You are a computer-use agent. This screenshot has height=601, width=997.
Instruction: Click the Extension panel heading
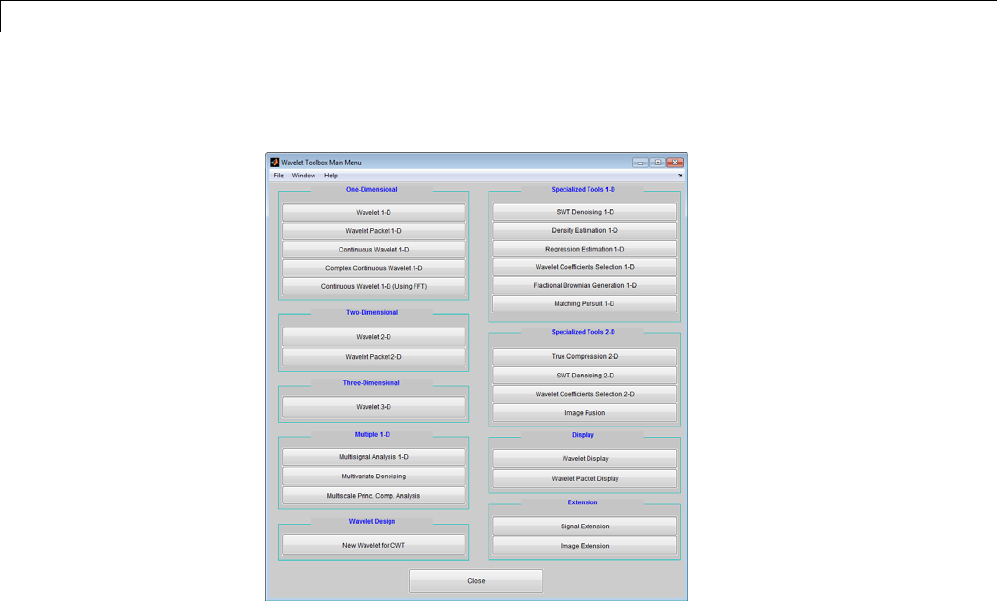(x=582, y=502)
